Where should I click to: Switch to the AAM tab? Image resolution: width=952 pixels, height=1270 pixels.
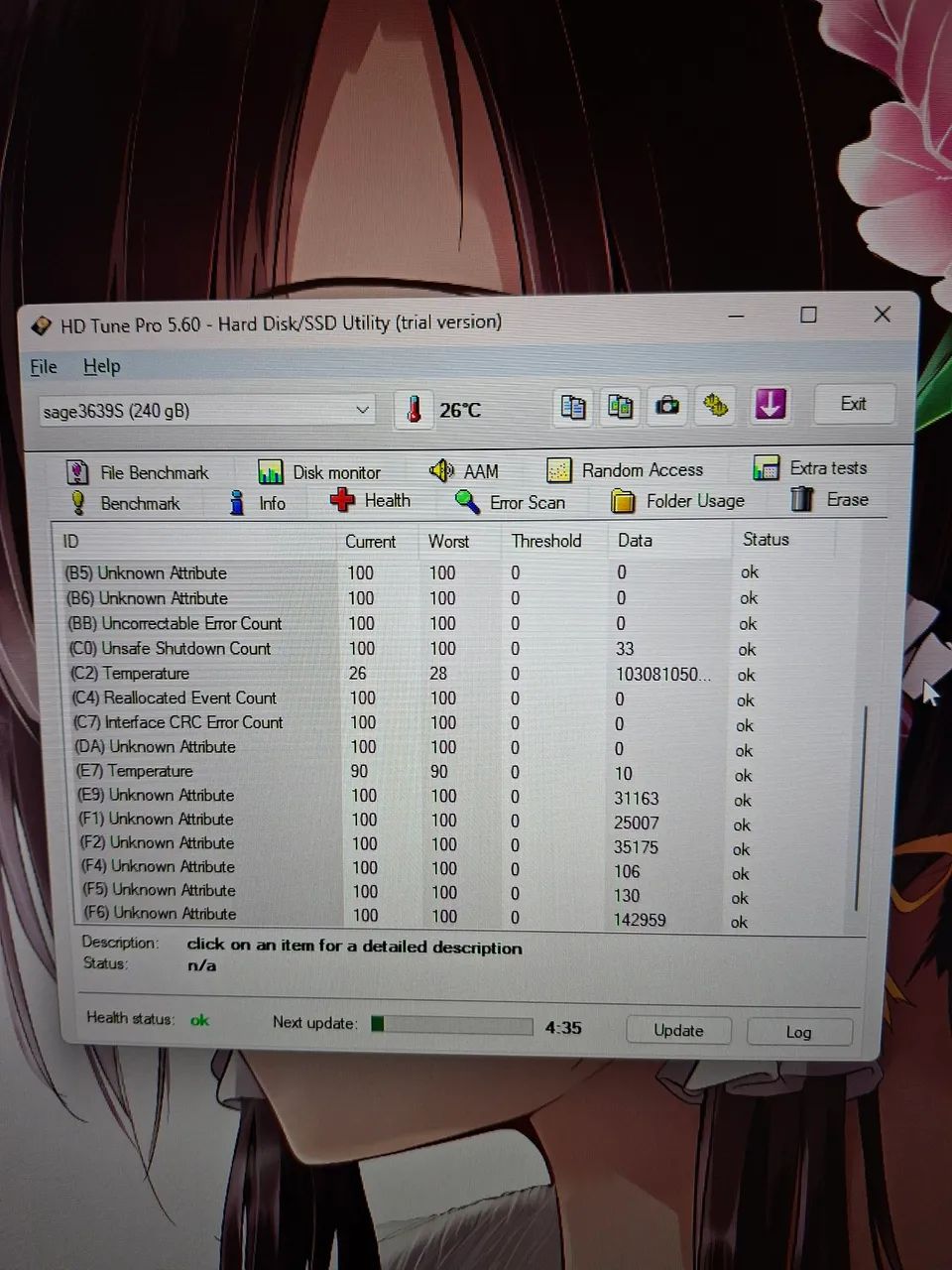click(x=464, y=471)
